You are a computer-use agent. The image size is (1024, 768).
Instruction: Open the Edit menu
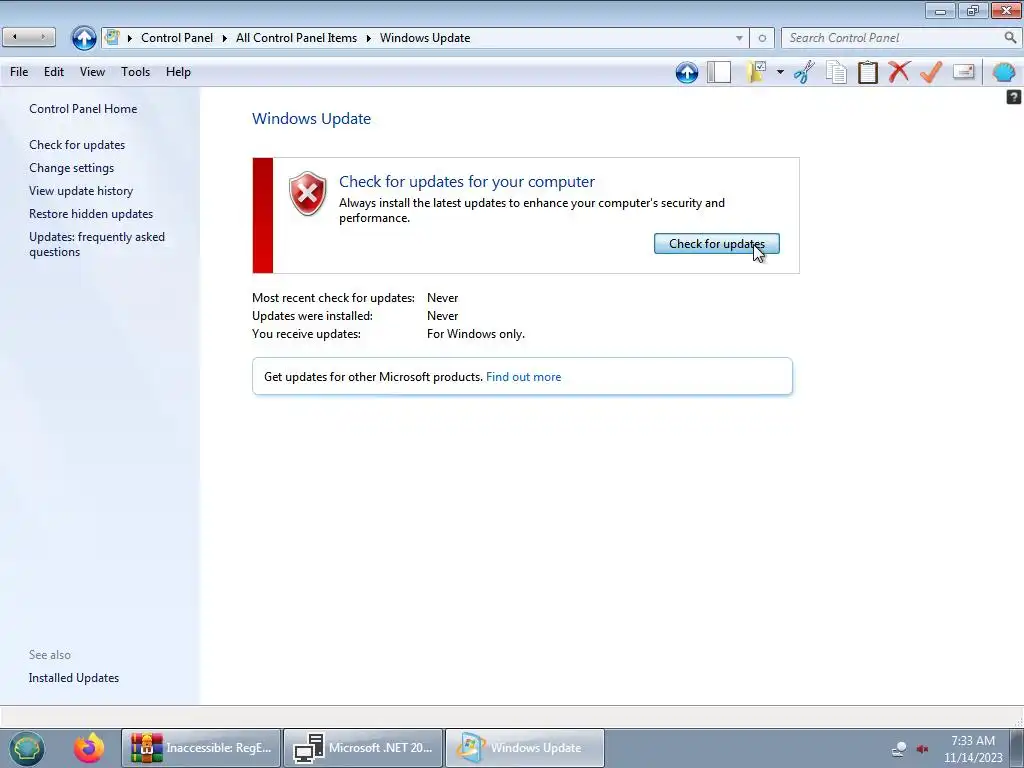click(x=54, y=72)
